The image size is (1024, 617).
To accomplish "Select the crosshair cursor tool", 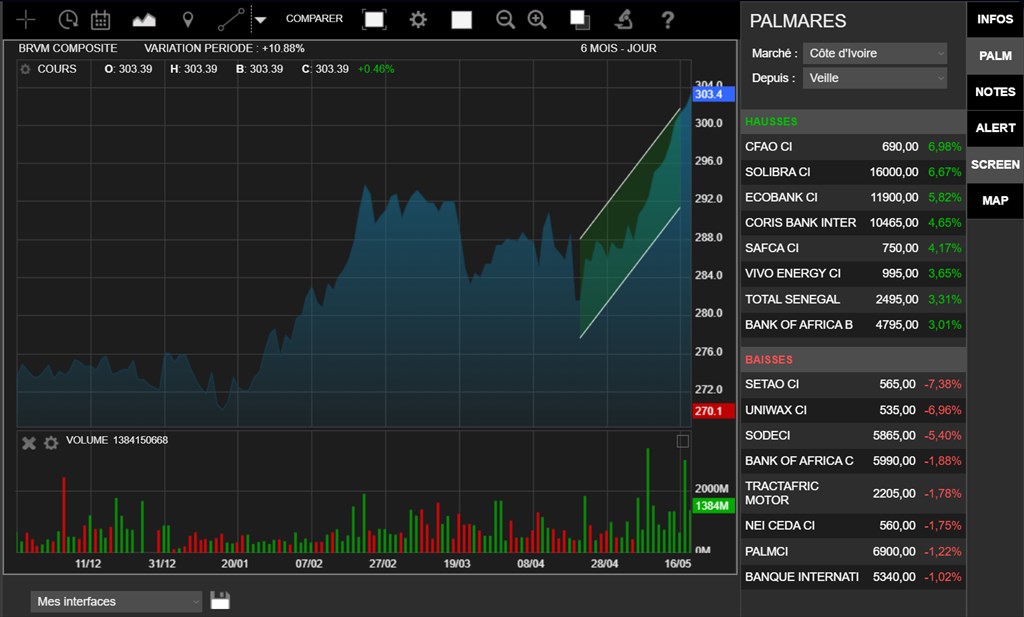I will pyautogui.click(x=25, y=20).
